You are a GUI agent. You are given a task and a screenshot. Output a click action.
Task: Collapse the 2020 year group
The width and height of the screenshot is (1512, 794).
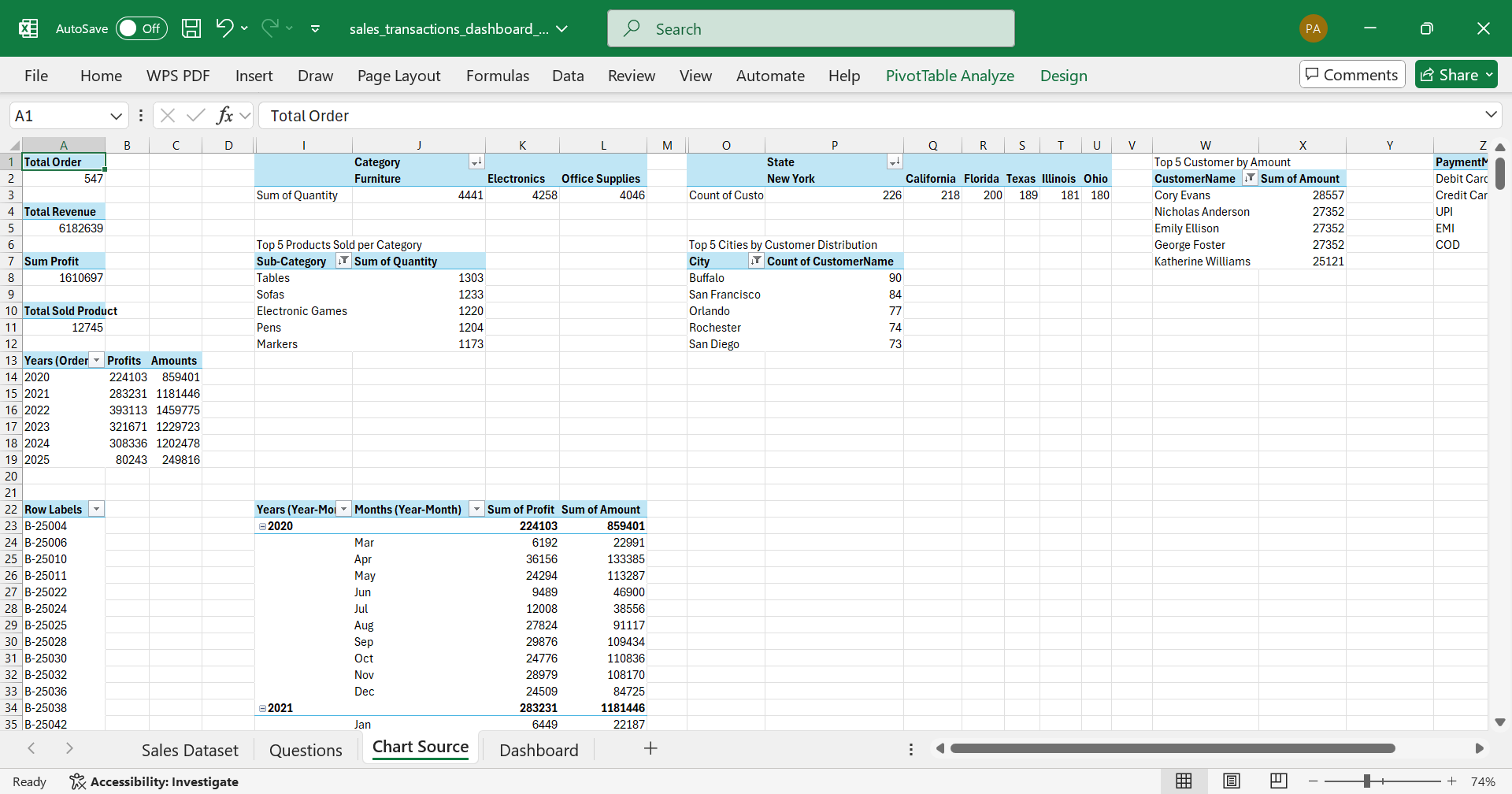262,526
